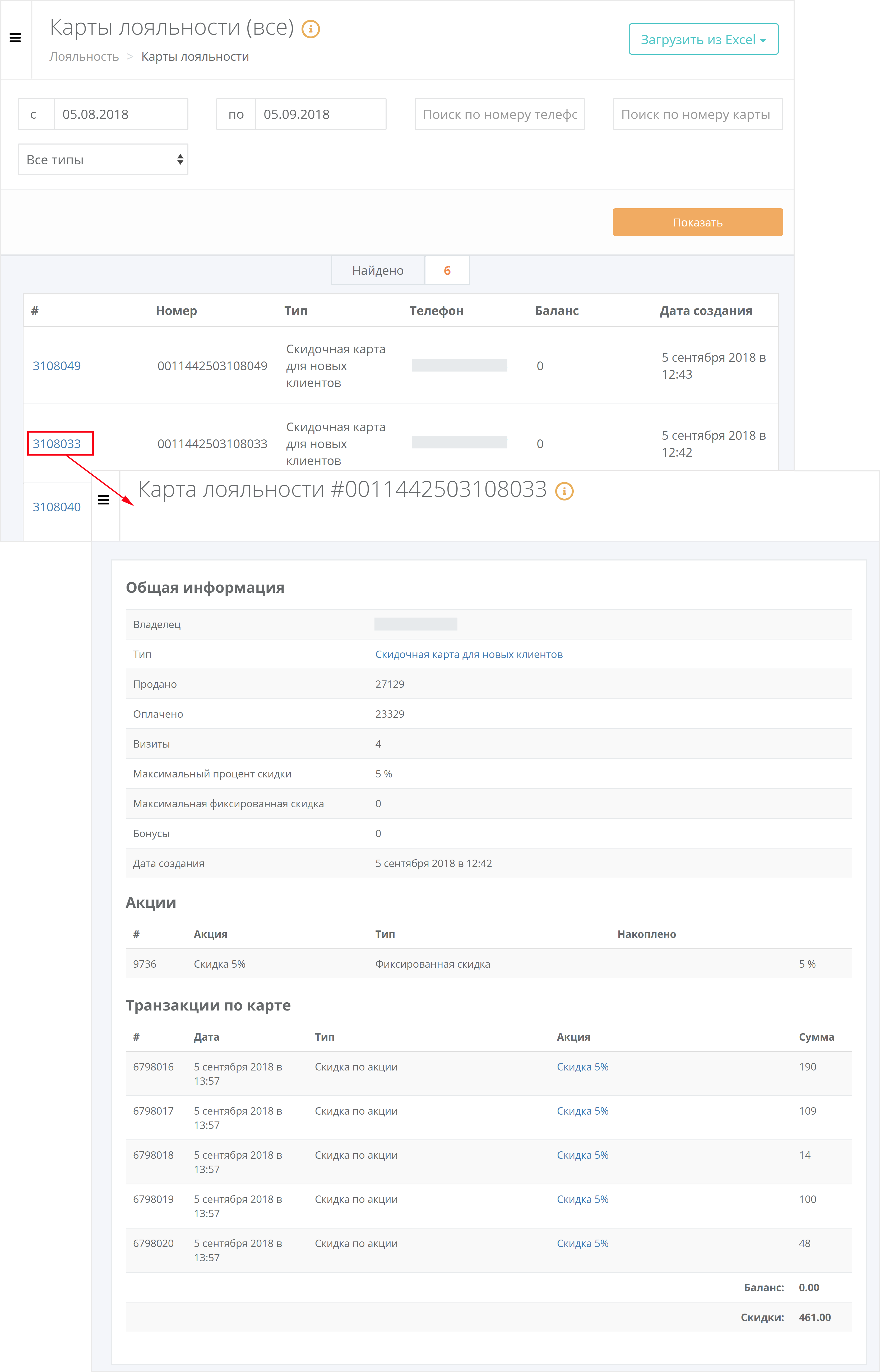Click the found count '6'

(447, 270)
